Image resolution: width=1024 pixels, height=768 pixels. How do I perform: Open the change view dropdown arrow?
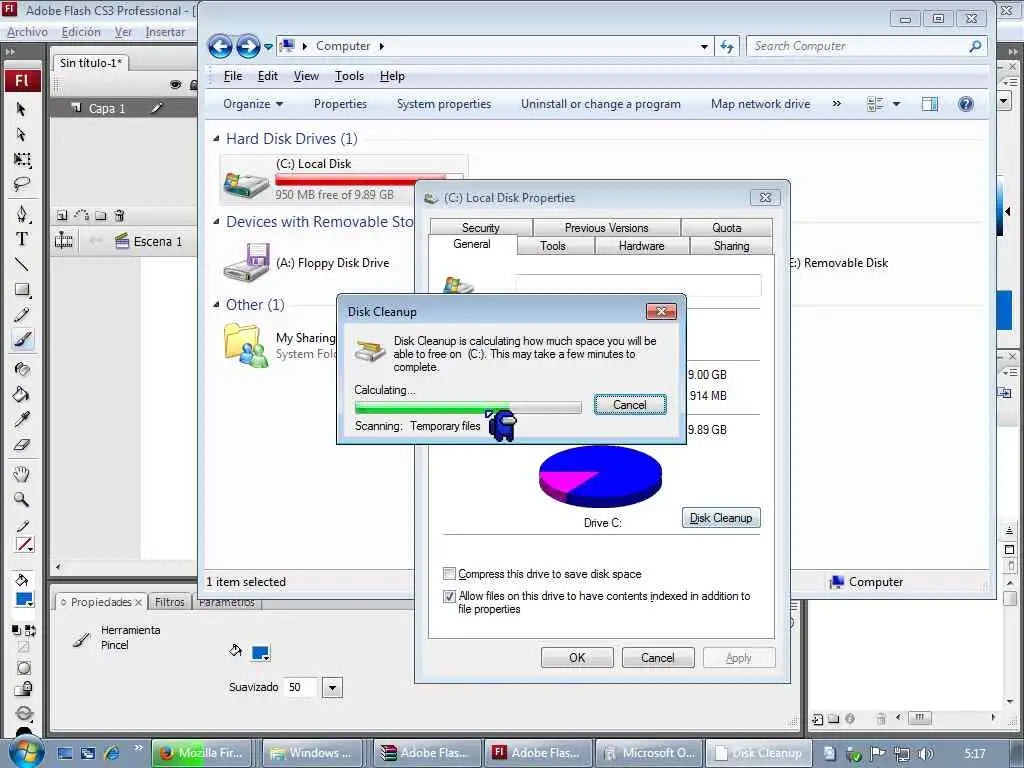[x=896, y=104]
